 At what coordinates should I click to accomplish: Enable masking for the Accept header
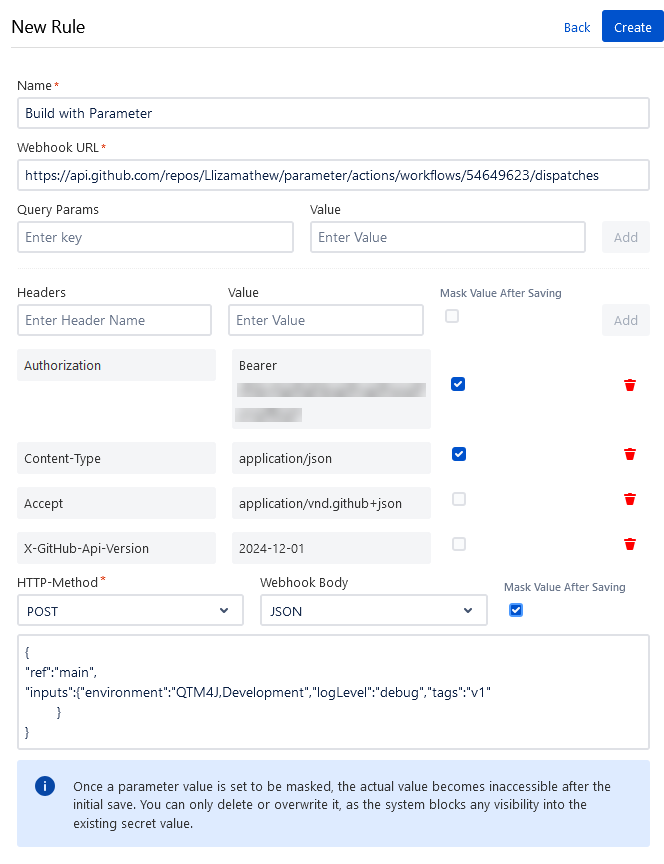458,499
